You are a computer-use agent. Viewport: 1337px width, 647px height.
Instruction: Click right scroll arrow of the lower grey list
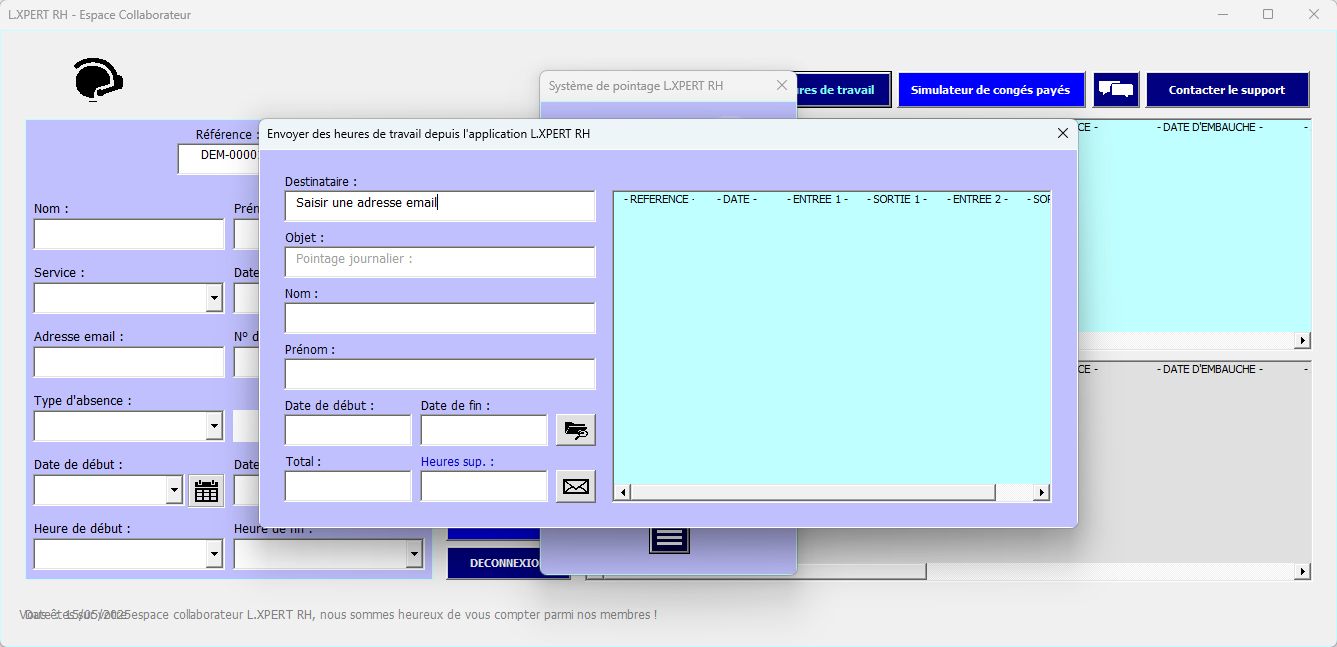point(1302,571)
